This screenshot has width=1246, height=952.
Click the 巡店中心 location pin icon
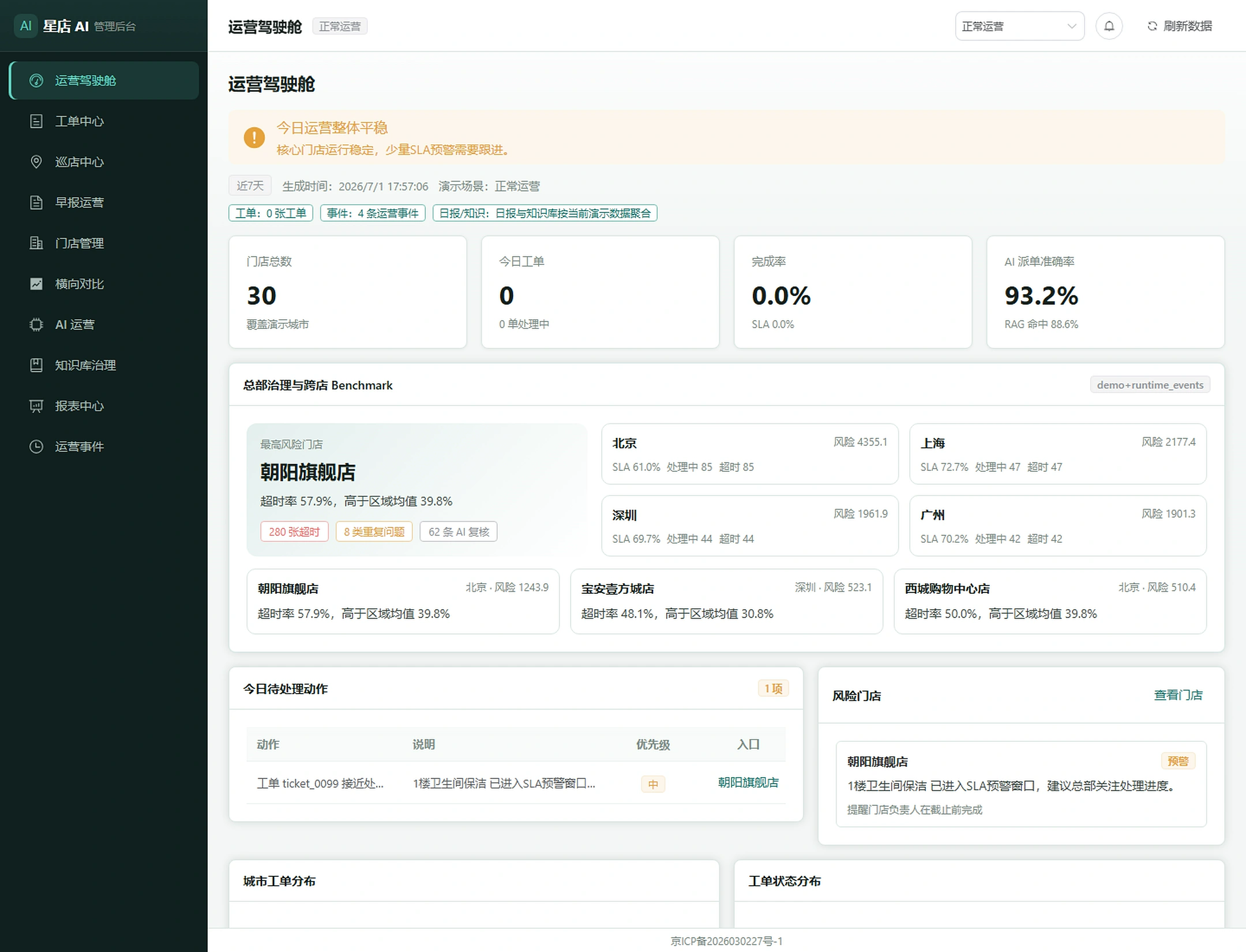[36, 162]
